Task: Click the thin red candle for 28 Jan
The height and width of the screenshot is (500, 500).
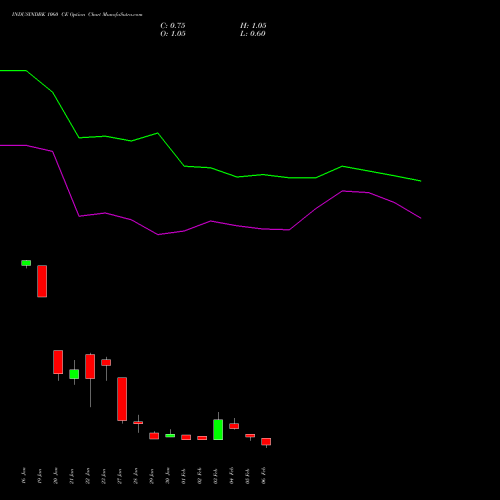Action: pos(138,423)
